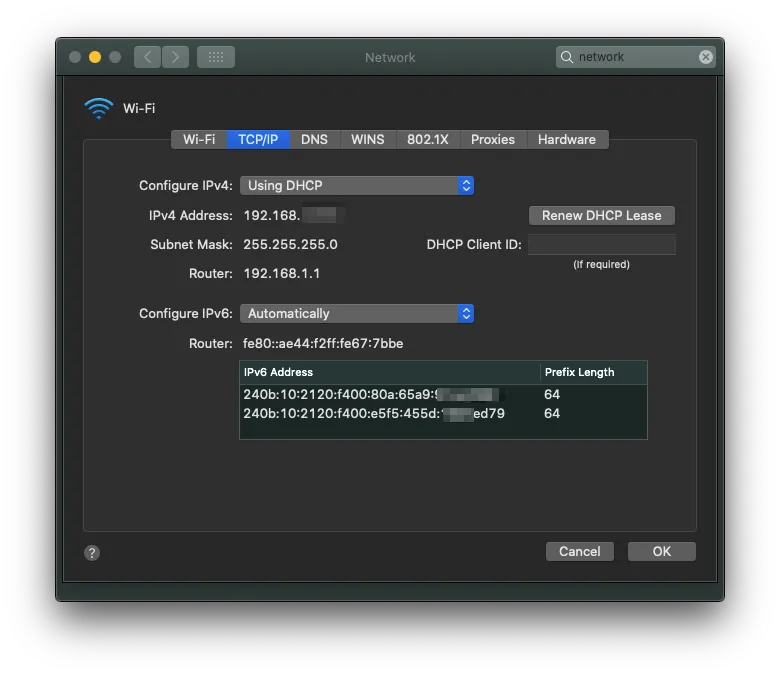The height and width of the screenshot is (675, 780).
Task: Click the Wi-Fi signal icon
Action: point(99,109)
